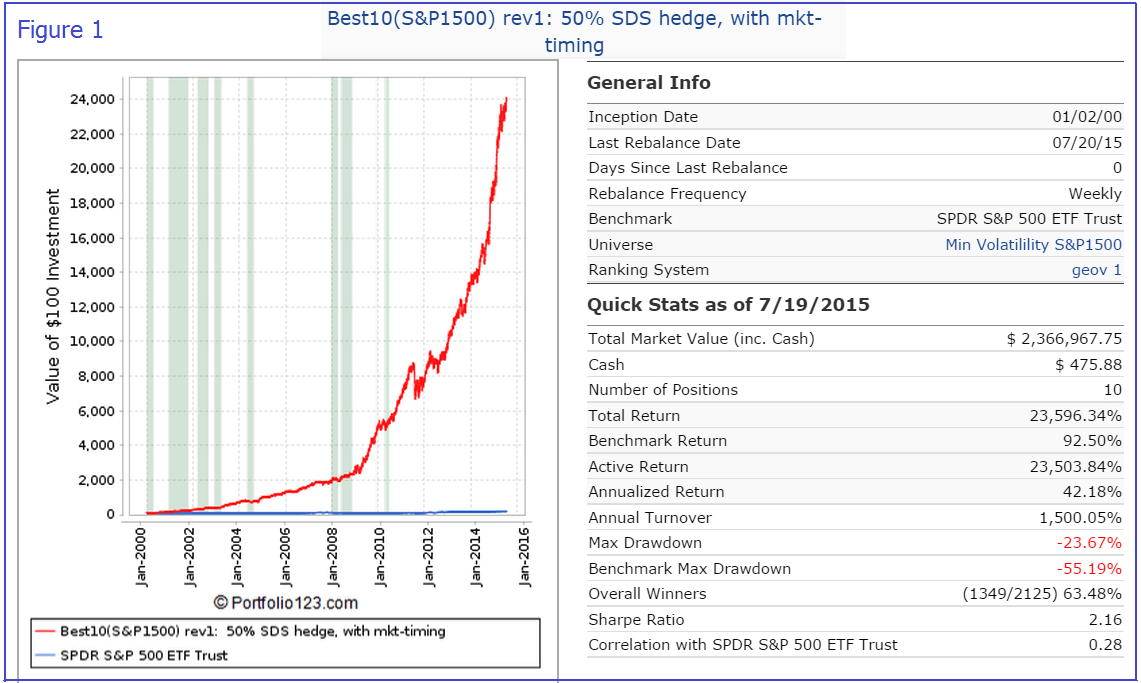This screenshot has height=683, width=1141.
Task: Click the Days Since Last Rebalance label
Action: coord(688,168)
